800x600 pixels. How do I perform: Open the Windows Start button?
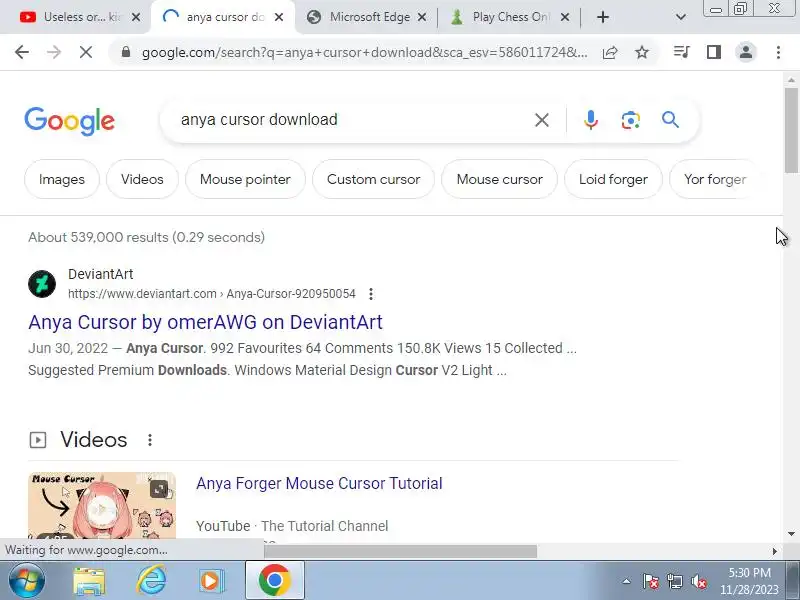click(27, 580)
